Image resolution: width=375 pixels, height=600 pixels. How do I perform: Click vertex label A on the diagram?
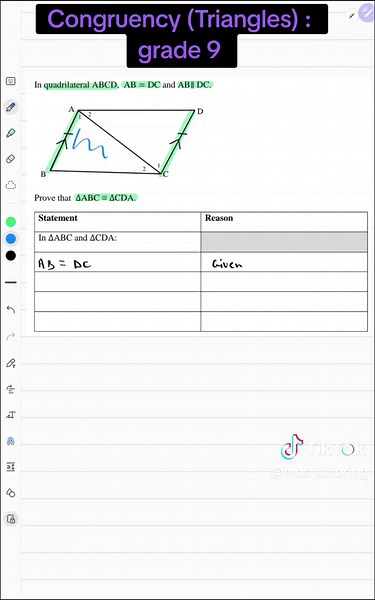point(71,110)
